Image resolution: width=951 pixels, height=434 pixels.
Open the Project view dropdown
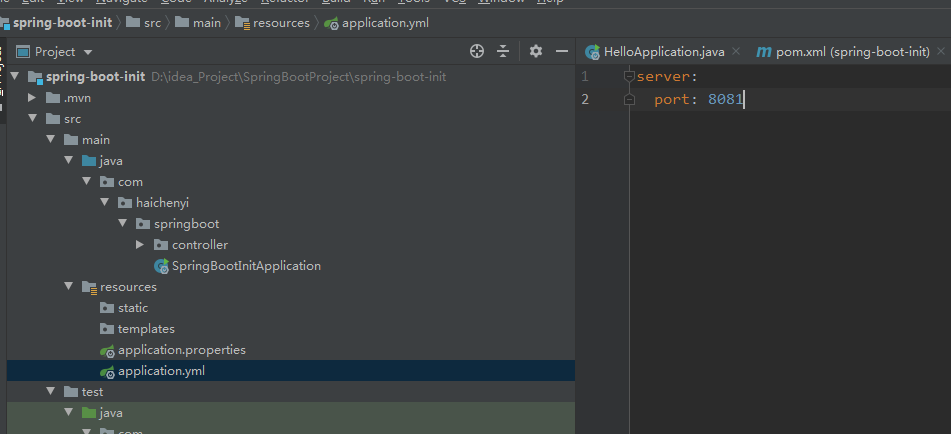88,52
